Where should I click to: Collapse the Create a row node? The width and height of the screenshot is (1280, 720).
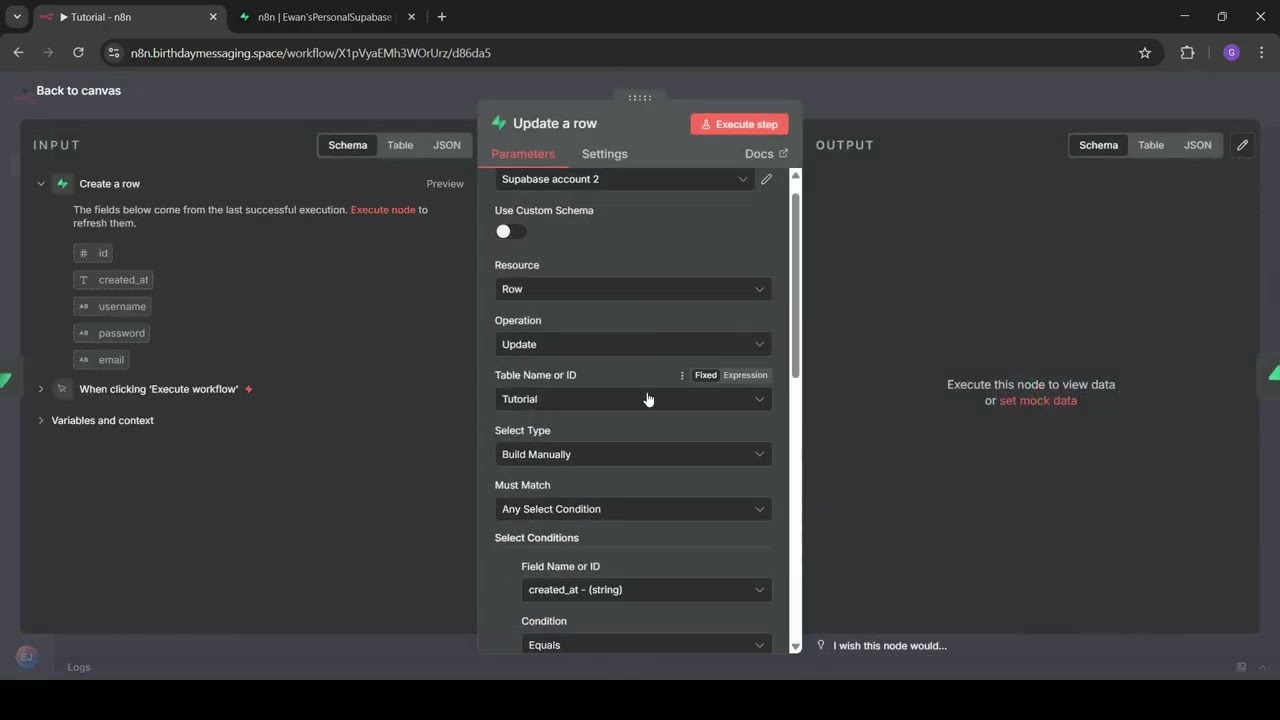click(x=41, y=184)
